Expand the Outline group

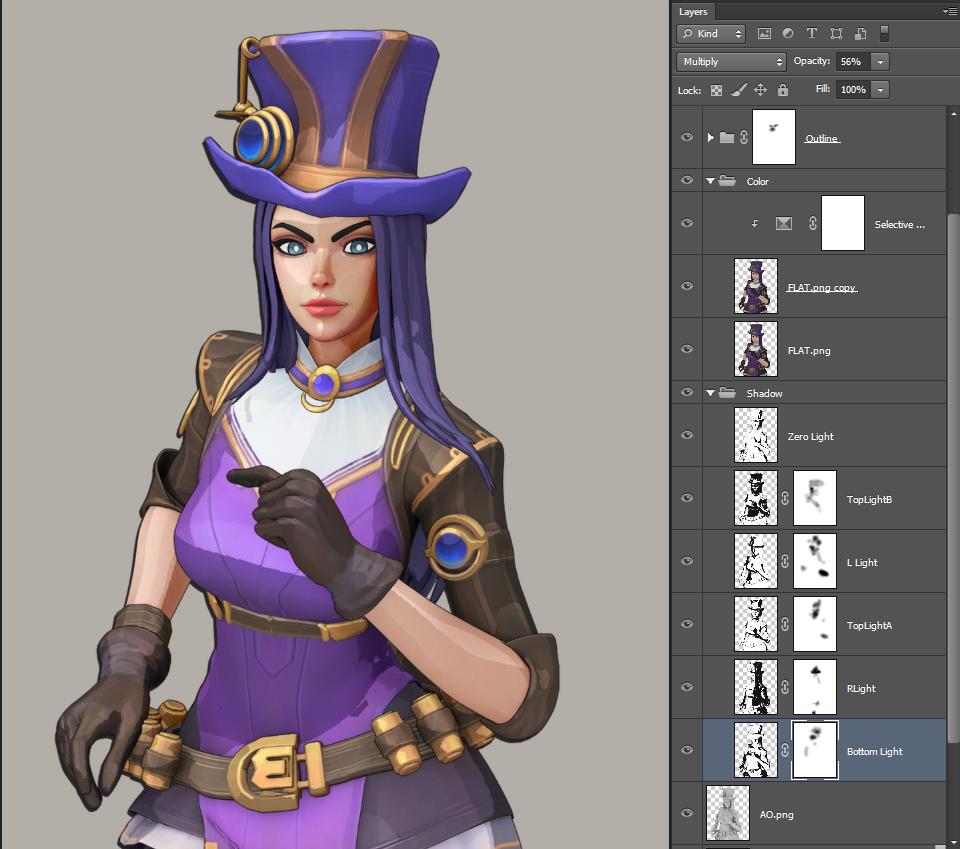pos(710,137)
